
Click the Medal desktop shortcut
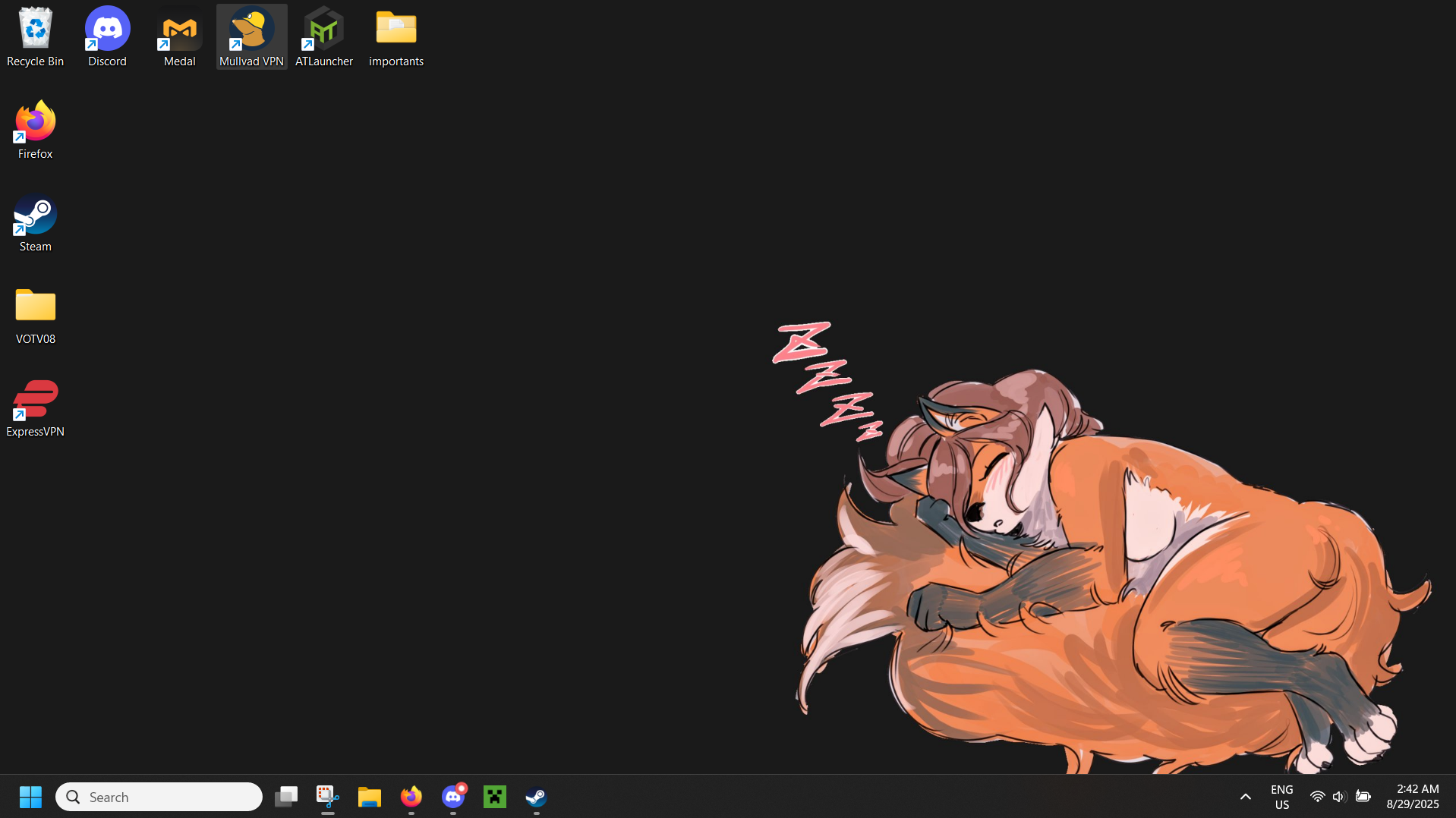tap(180, 36)
